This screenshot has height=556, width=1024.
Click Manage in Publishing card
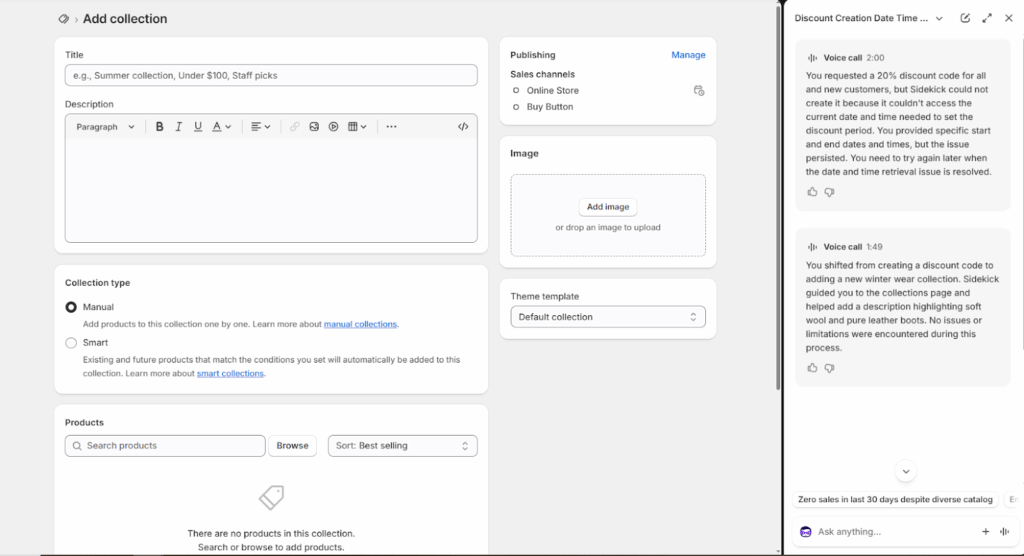coord(688,55)
